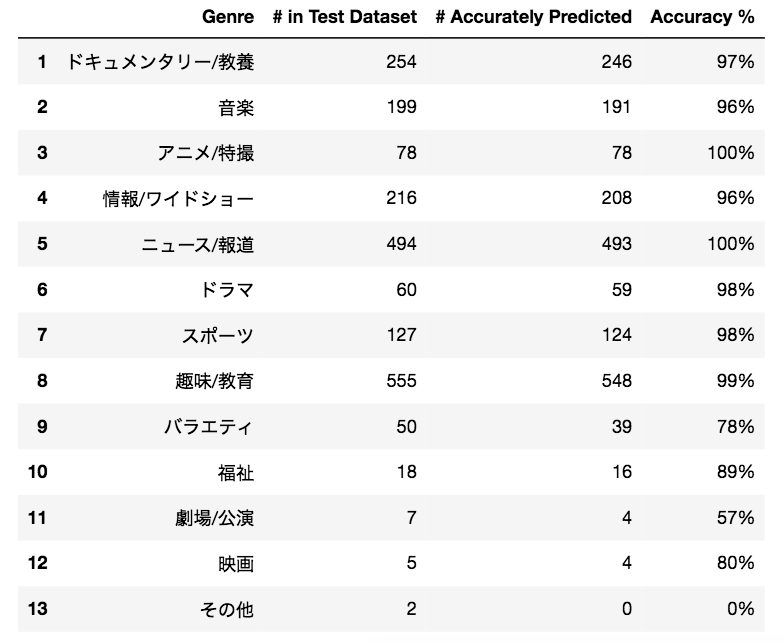Click the Genre column header
This screenshot has height=643, width=783.
click(x=227, y=17)
